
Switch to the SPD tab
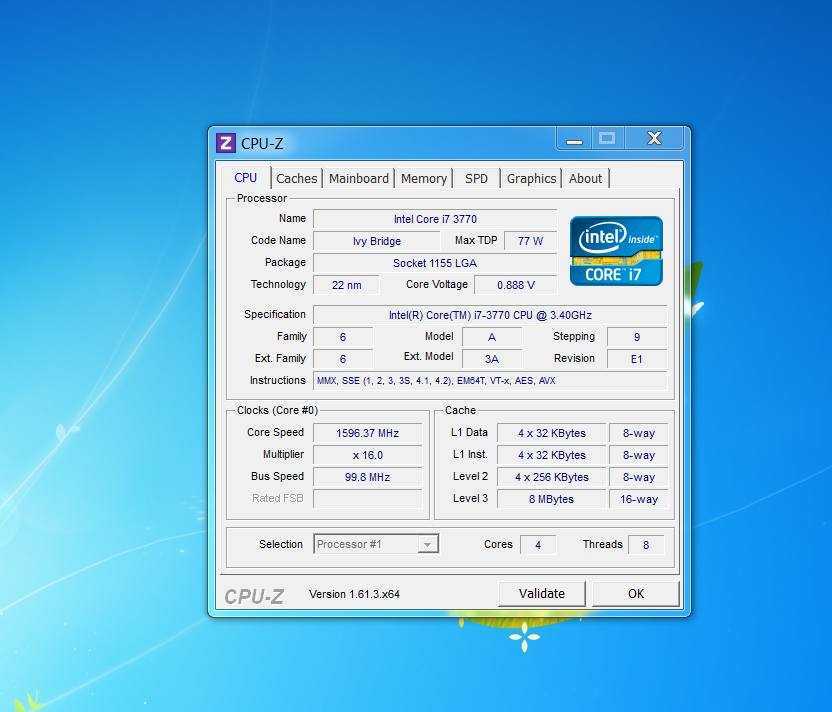pyautogui.click(x=476, y=179)
